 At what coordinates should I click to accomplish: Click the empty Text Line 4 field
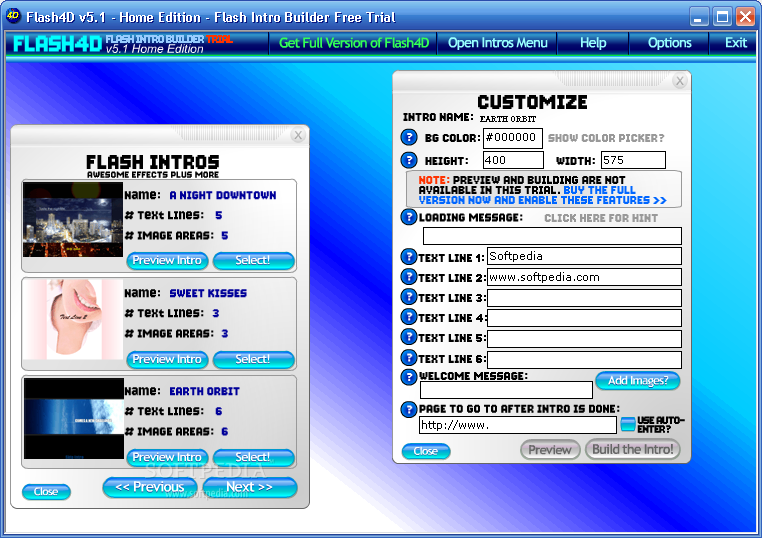pos(584,318)
